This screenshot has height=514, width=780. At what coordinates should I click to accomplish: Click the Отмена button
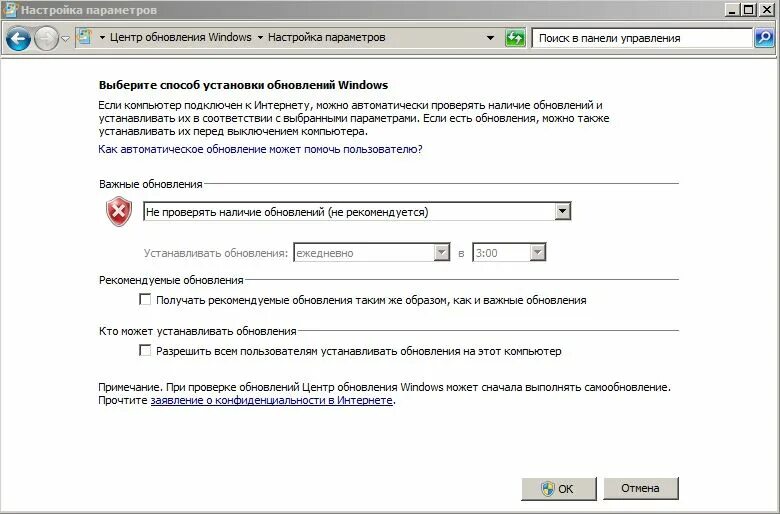click(641, 489)
